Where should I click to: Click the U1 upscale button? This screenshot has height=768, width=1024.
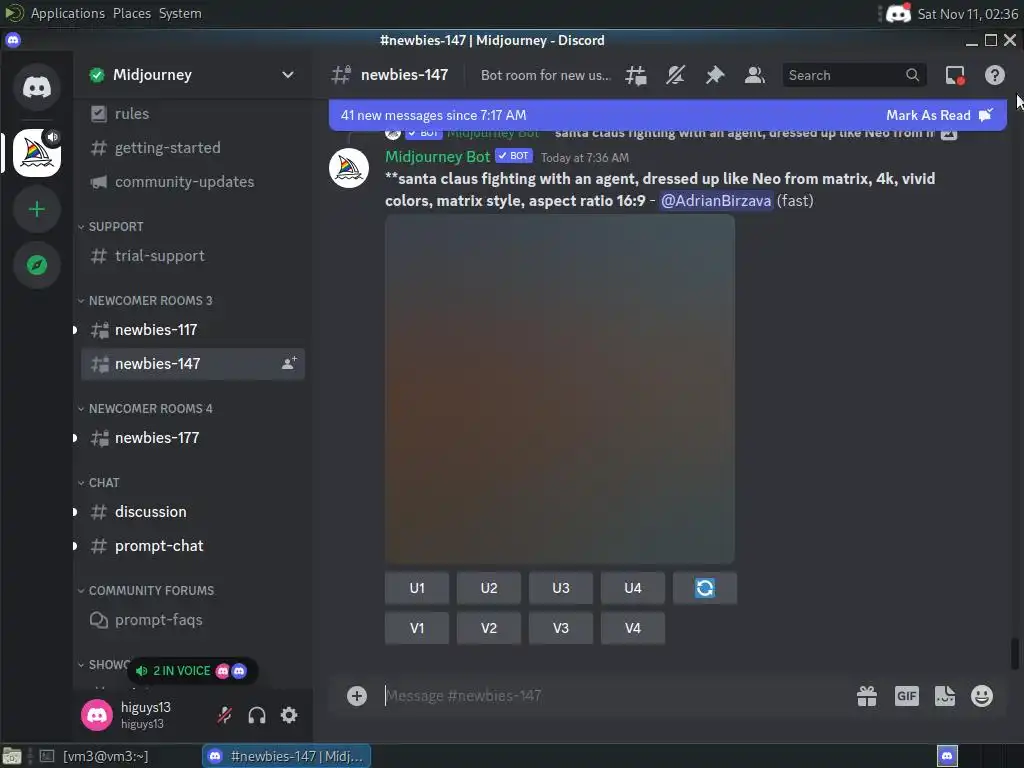point(417,588)
